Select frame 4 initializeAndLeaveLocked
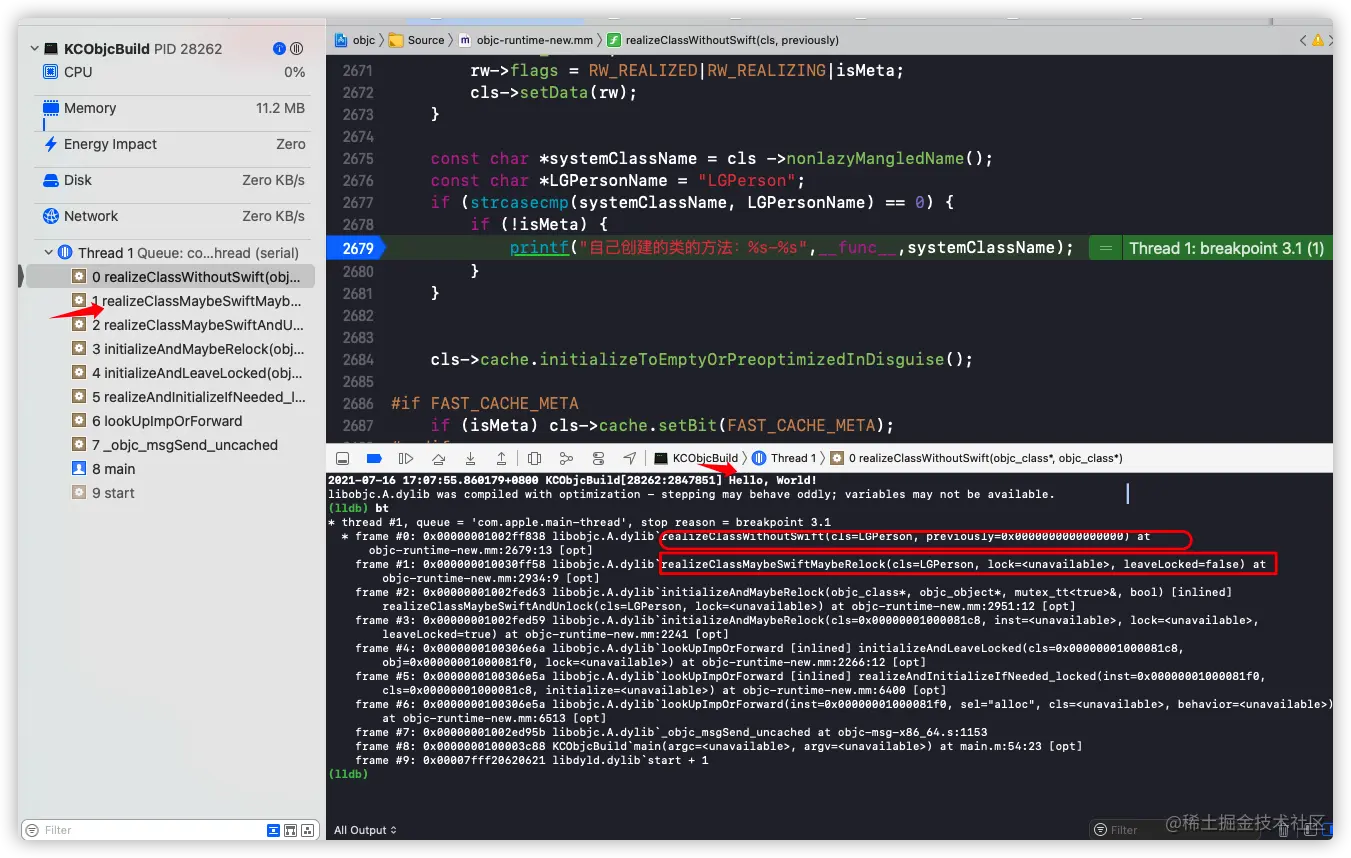Screen dimensions: 1351x858 pos(170,373)
